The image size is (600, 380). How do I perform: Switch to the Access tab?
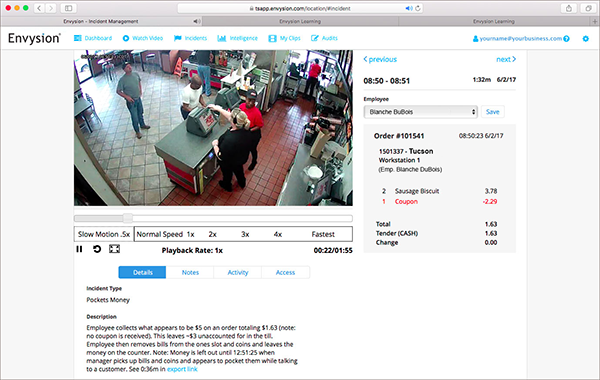[285, 272]
